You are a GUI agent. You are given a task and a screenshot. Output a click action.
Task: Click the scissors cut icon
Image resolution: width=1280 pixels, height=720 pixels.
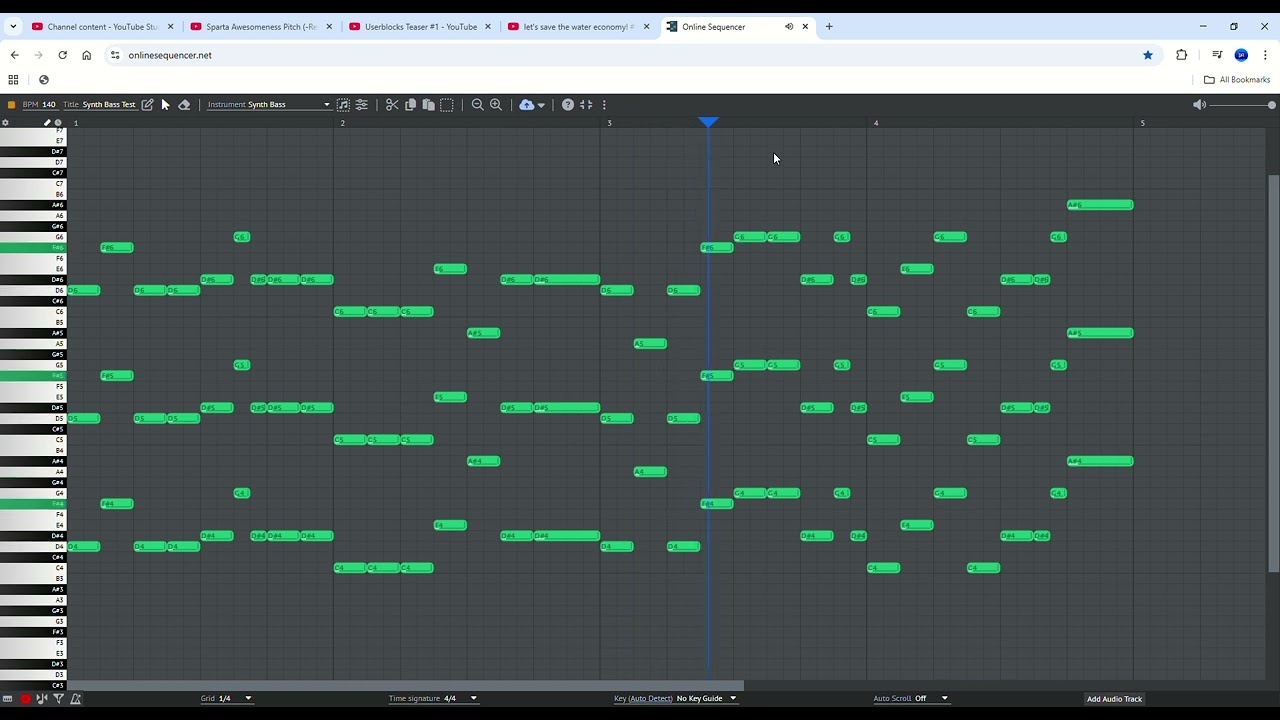click(x=392, y=104)
